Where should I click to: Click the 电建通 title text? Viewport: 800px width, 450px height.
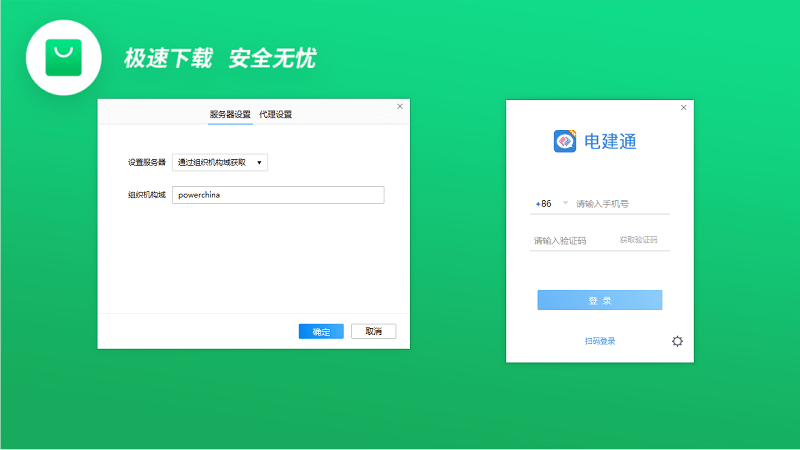pyautogui.click(x=610, y=141)
